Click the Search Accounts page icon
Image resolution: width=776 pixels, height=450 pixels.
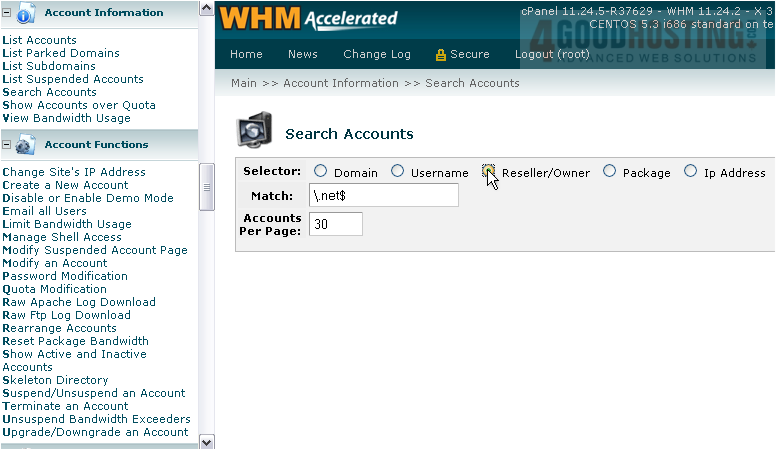(254, 133)
